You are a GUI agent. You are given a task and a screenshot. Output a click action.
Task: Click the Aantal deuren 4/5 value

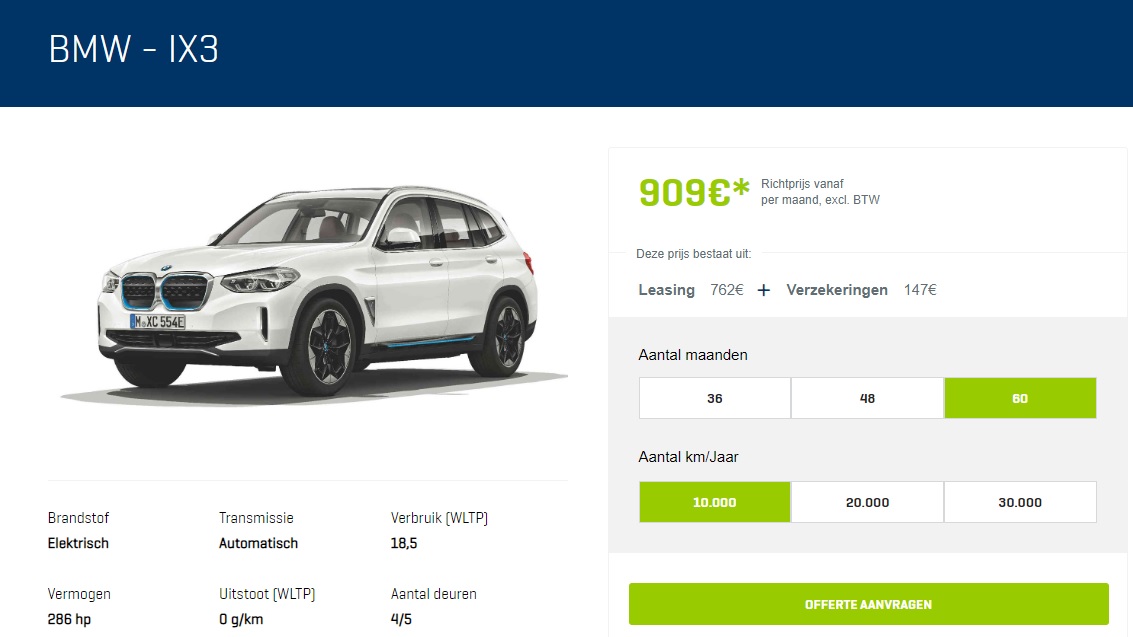point(401,619)
